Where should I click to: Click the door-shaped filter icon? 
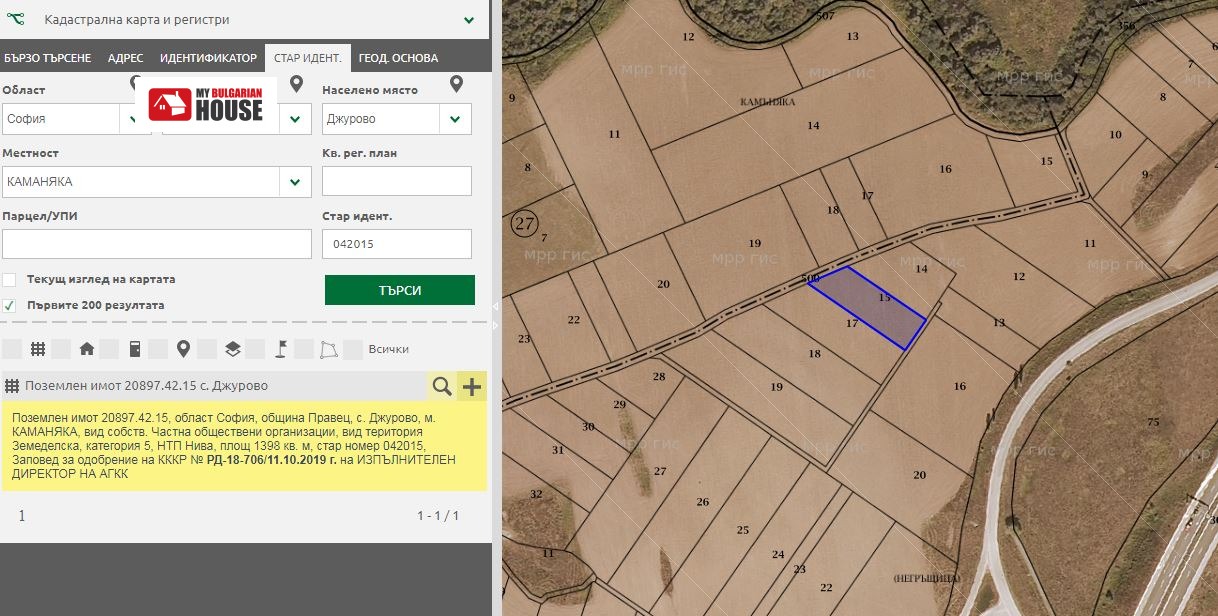coord(135,349)
